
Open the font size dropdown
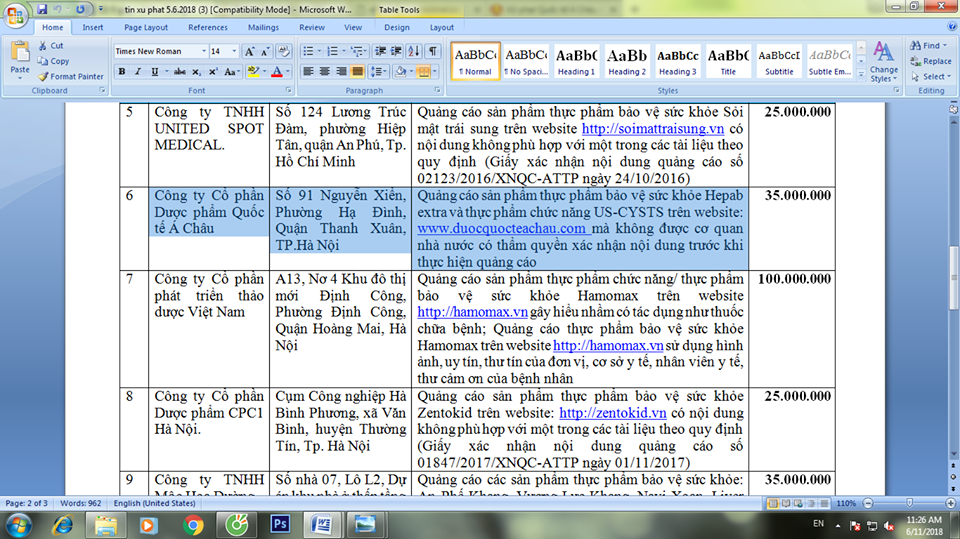[x=233, y=51]
